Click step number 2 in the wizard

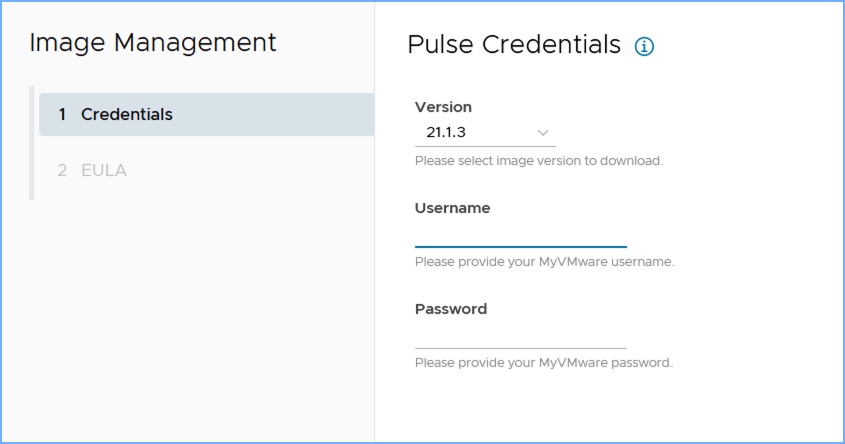click(62, 171)
